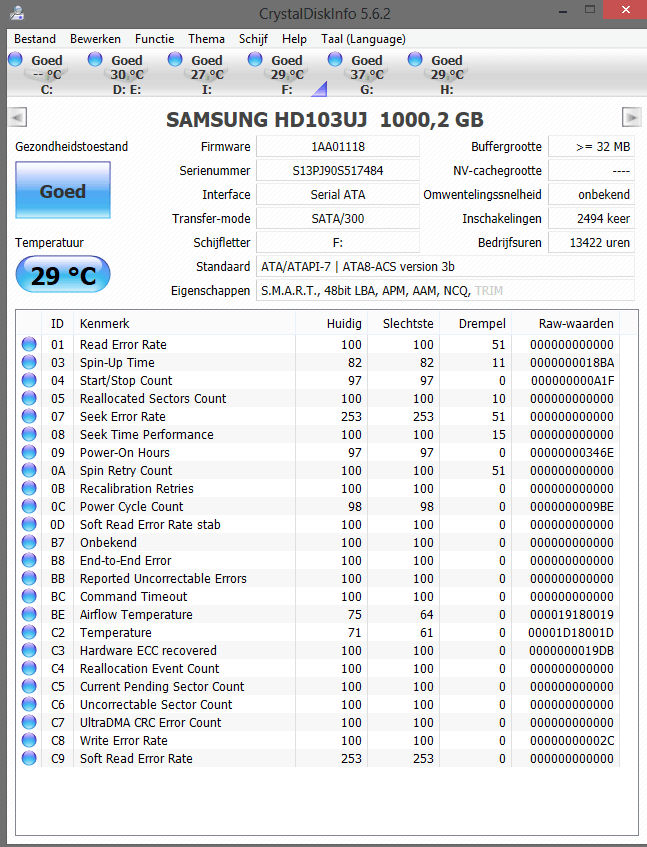This screenshot has width=647, height=847.
Task: Open the Functie menu
Action: point(154,39)
